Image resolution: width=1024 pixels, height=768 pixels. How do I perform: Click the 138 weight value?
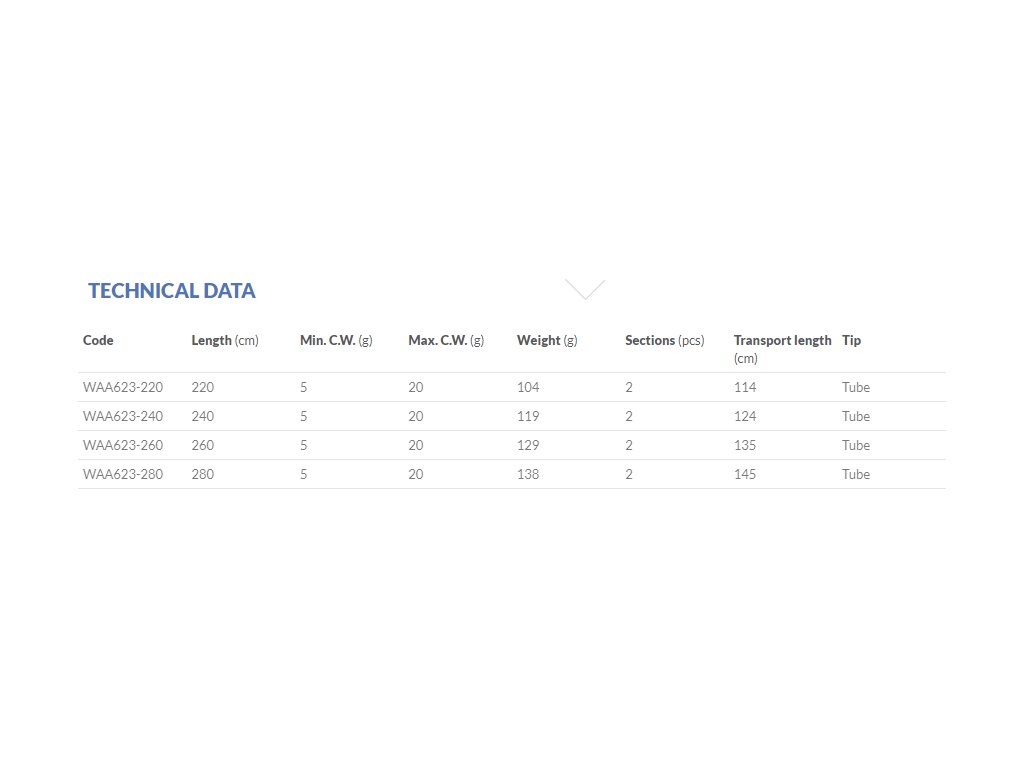[x=528, y=474]
